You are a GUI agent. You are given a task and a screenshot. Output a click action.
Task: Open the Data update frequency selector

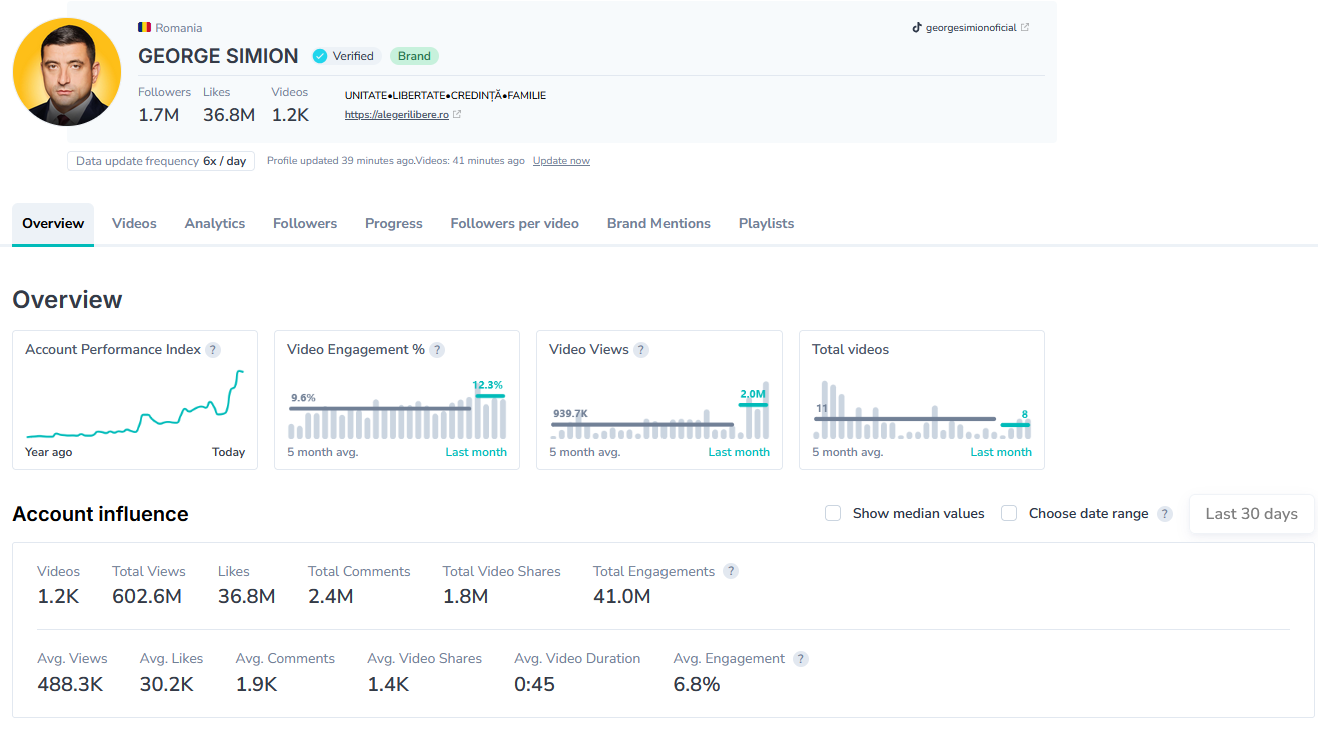(161, 161)
